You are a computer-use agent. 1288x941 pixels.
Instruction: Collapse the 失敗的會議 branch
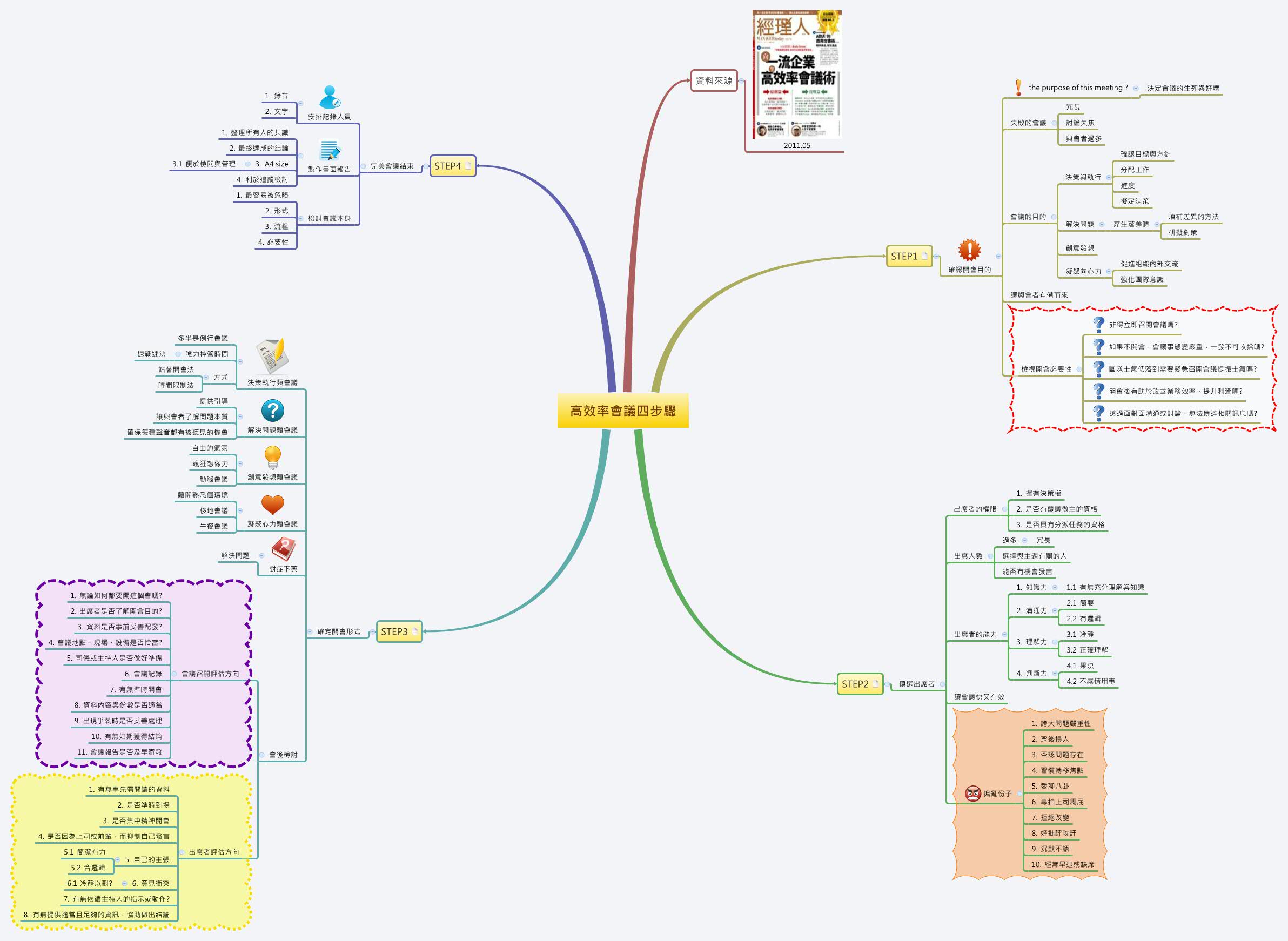point(1055,123)
